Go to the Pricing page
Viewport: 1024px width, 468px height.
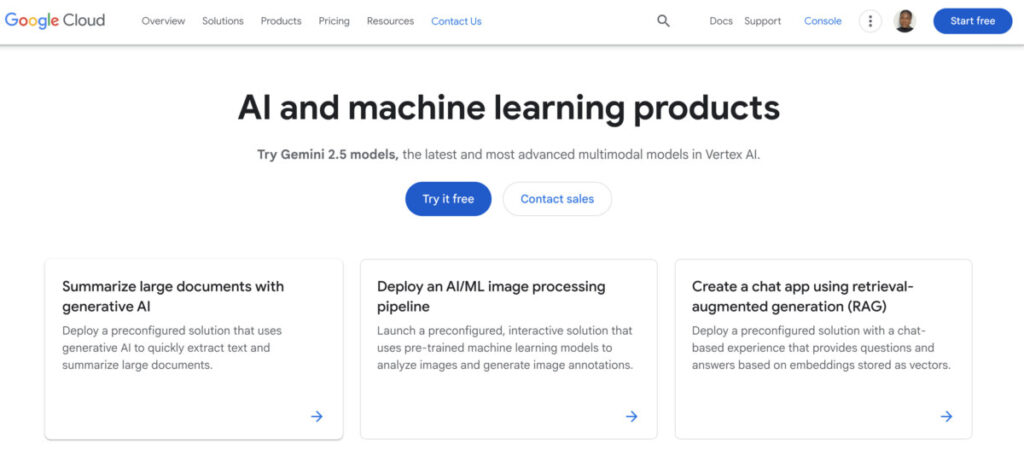(x=334, y=21)
